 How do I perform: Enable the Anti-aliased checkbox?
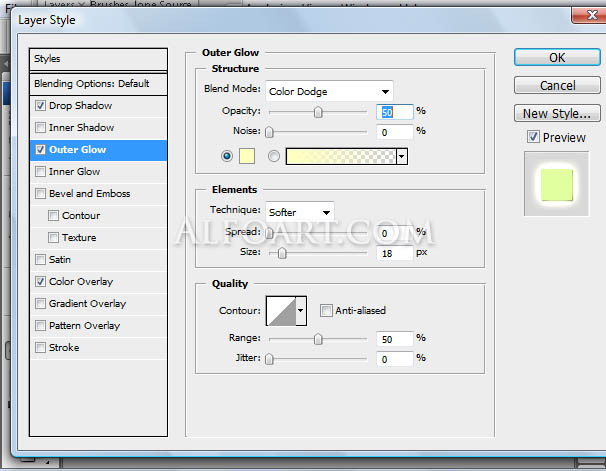tap(326, 310)
